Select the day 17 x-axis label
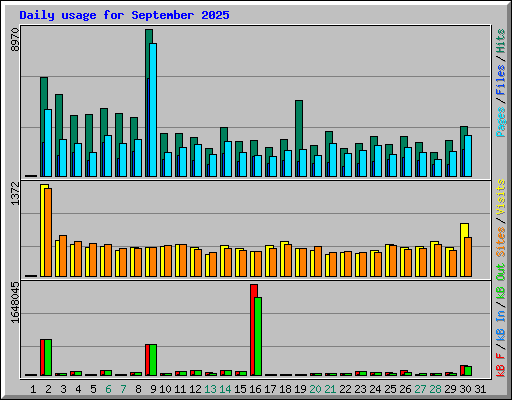This screenshot has height=400, width=512. (270, 389)
